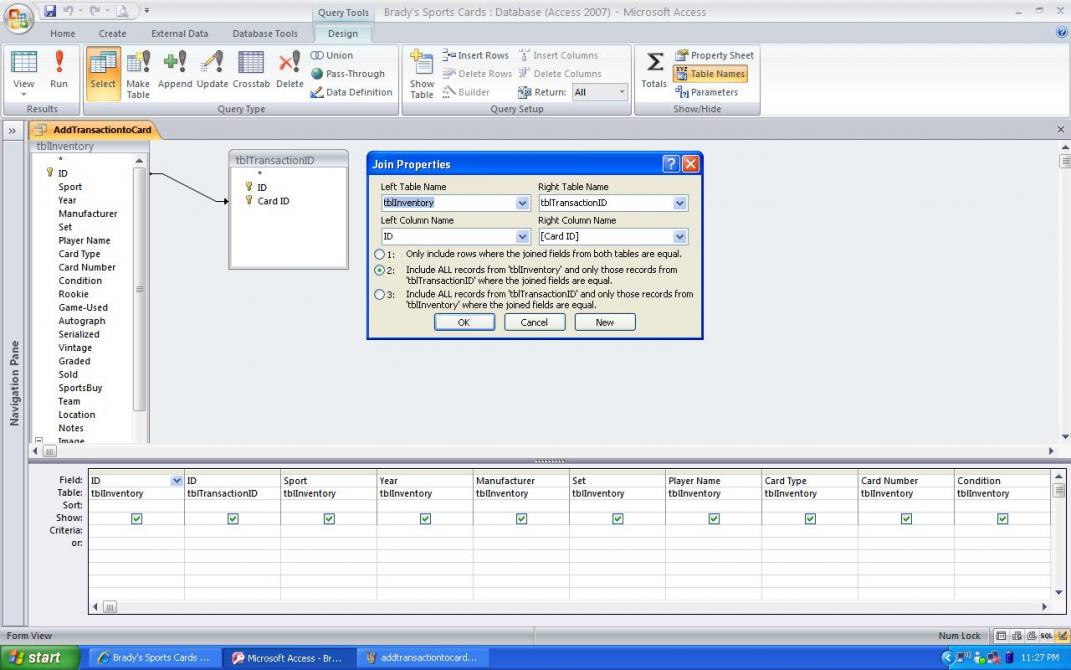Click Data Definition query button
The image size is (1071, 670).
click(x=351, y=92)
